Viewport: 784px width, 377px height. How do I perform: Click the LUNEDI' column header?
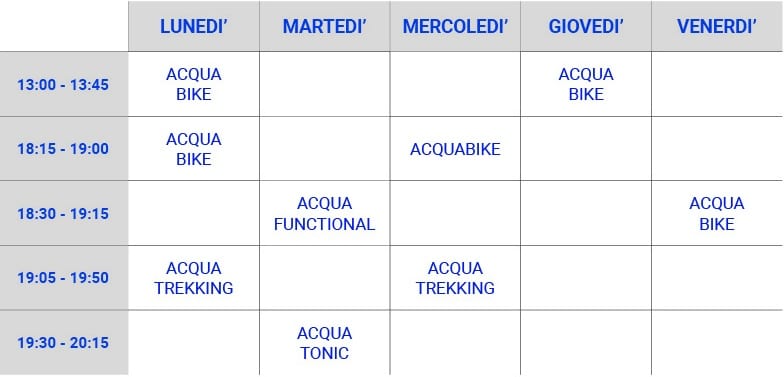pos(194,26)
